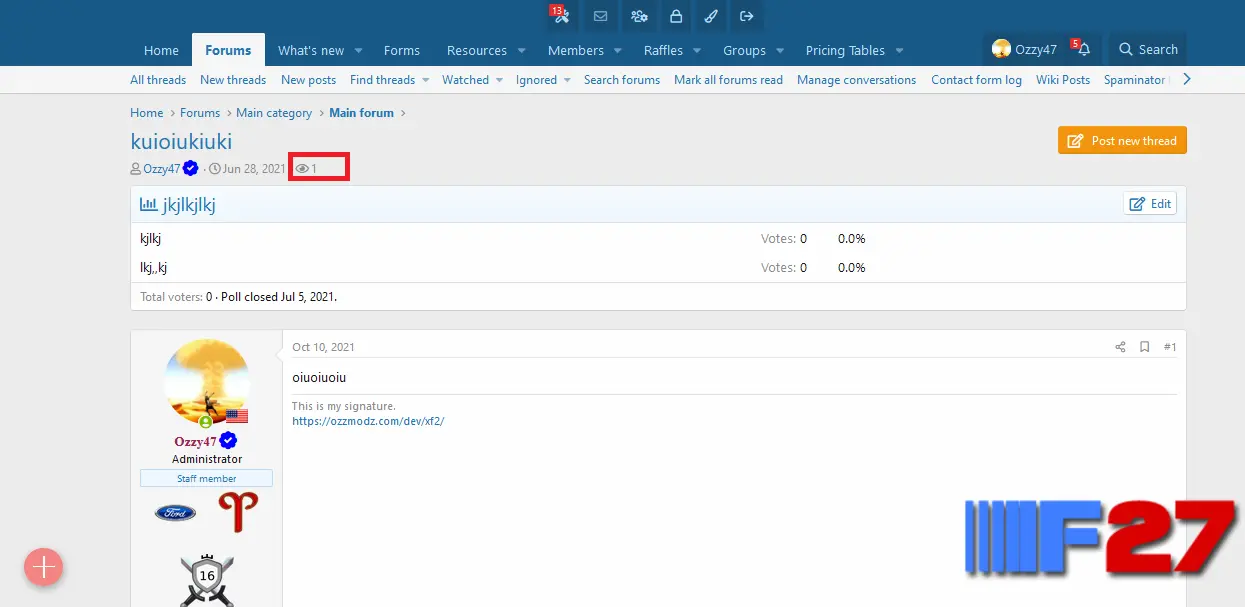The height and width of the screenshot is (607, 1245).
Task: Click the red floating plus button
Action: click(x=44, y=567)
